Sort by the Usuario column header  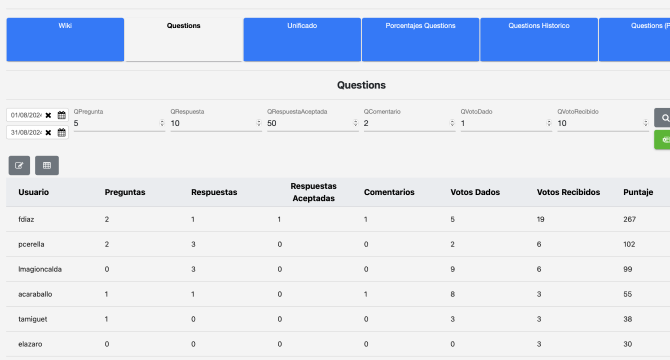[33, 192]
